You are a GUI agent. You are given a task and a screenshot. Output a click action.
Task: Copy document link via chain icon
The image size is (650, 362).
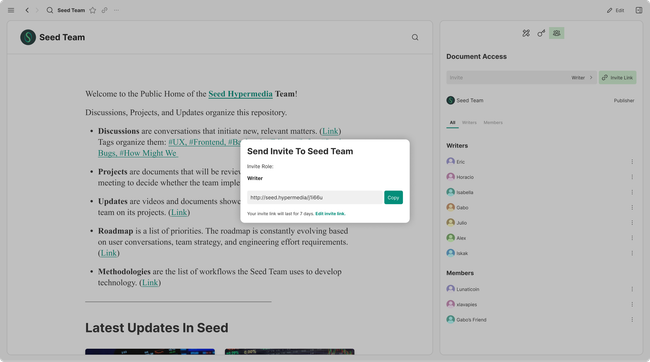coord(104,10)
